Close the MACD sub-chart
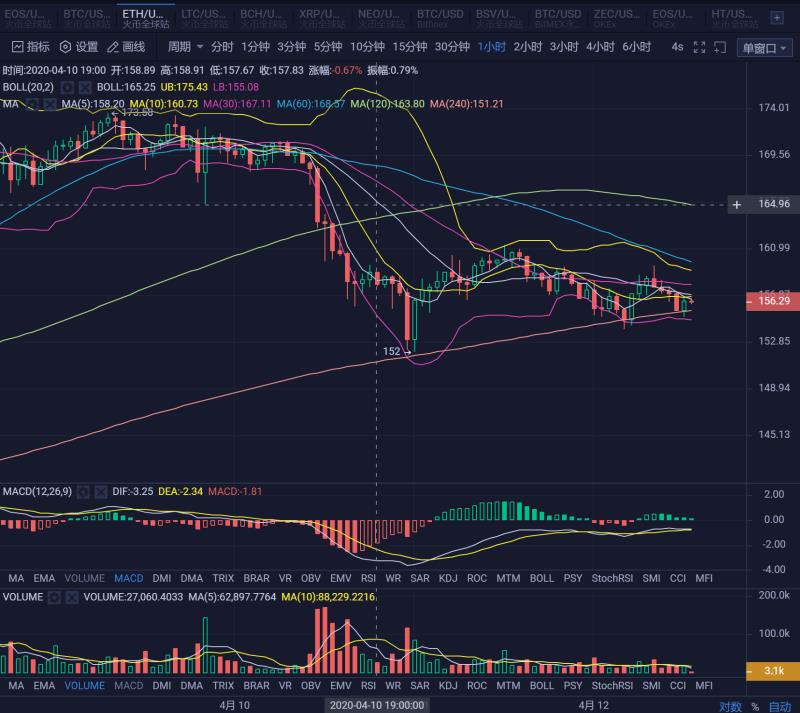800x713 pixels. tap(101, 492)
